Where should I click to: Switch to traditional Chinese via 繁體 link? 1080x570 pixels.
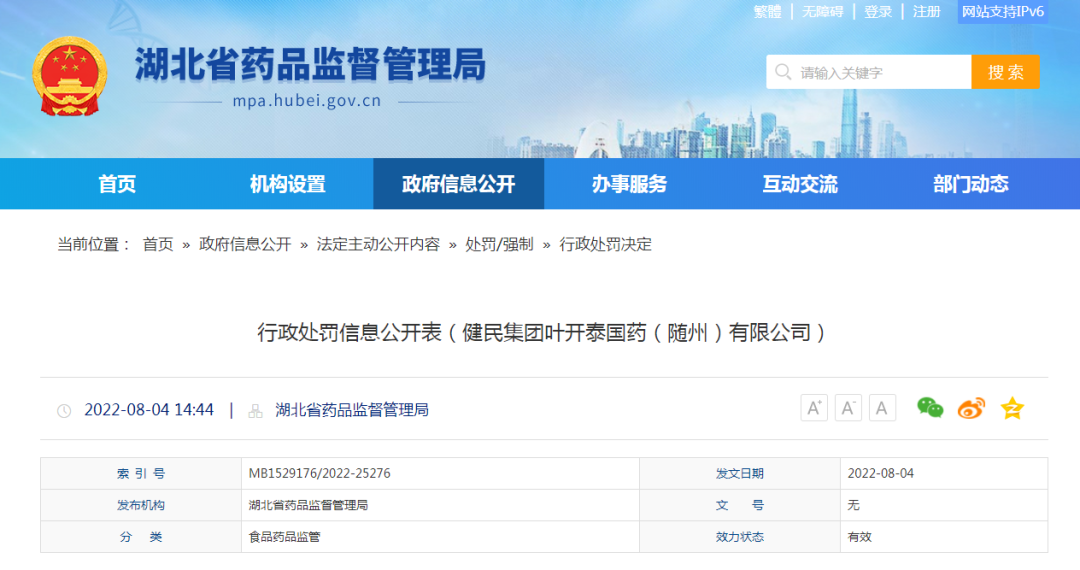click(x=767, y=12)
